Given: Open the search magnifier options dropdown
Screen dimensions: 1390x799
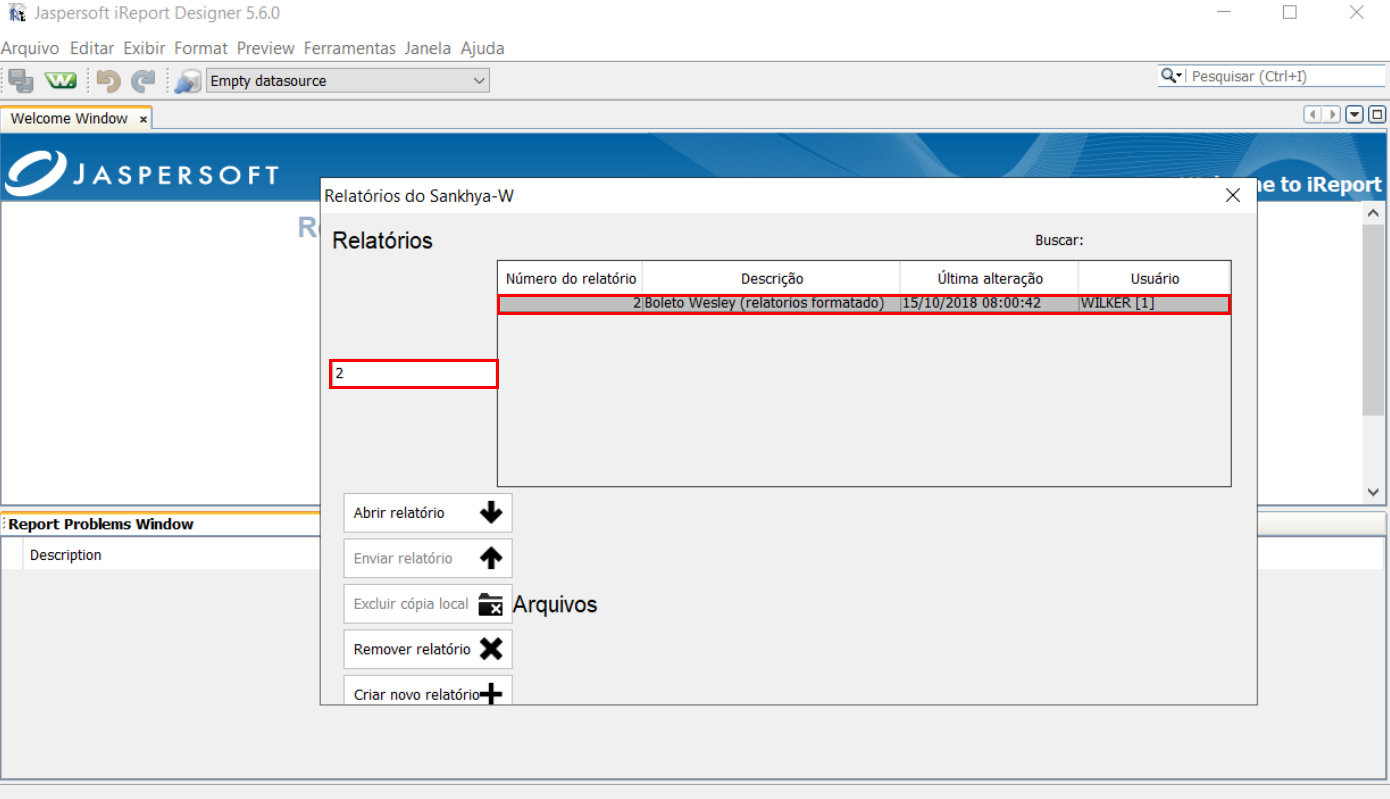Looking at the screenshot, I should click(1172, 76).
